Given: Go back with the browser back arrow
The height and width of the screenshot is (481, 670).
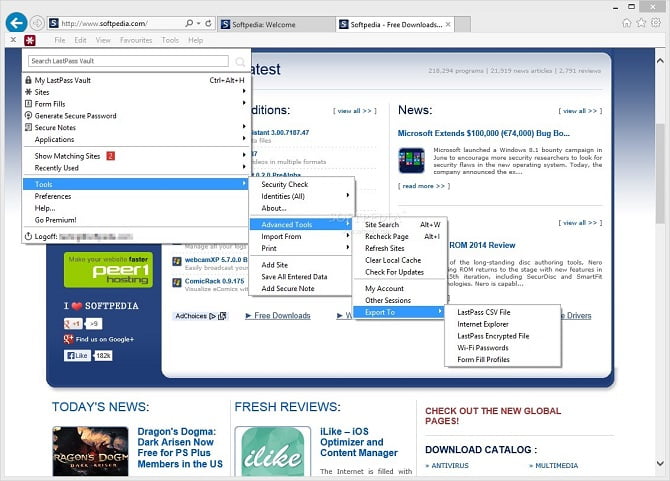Looking at the screenshot, I should tap(15, 22).
